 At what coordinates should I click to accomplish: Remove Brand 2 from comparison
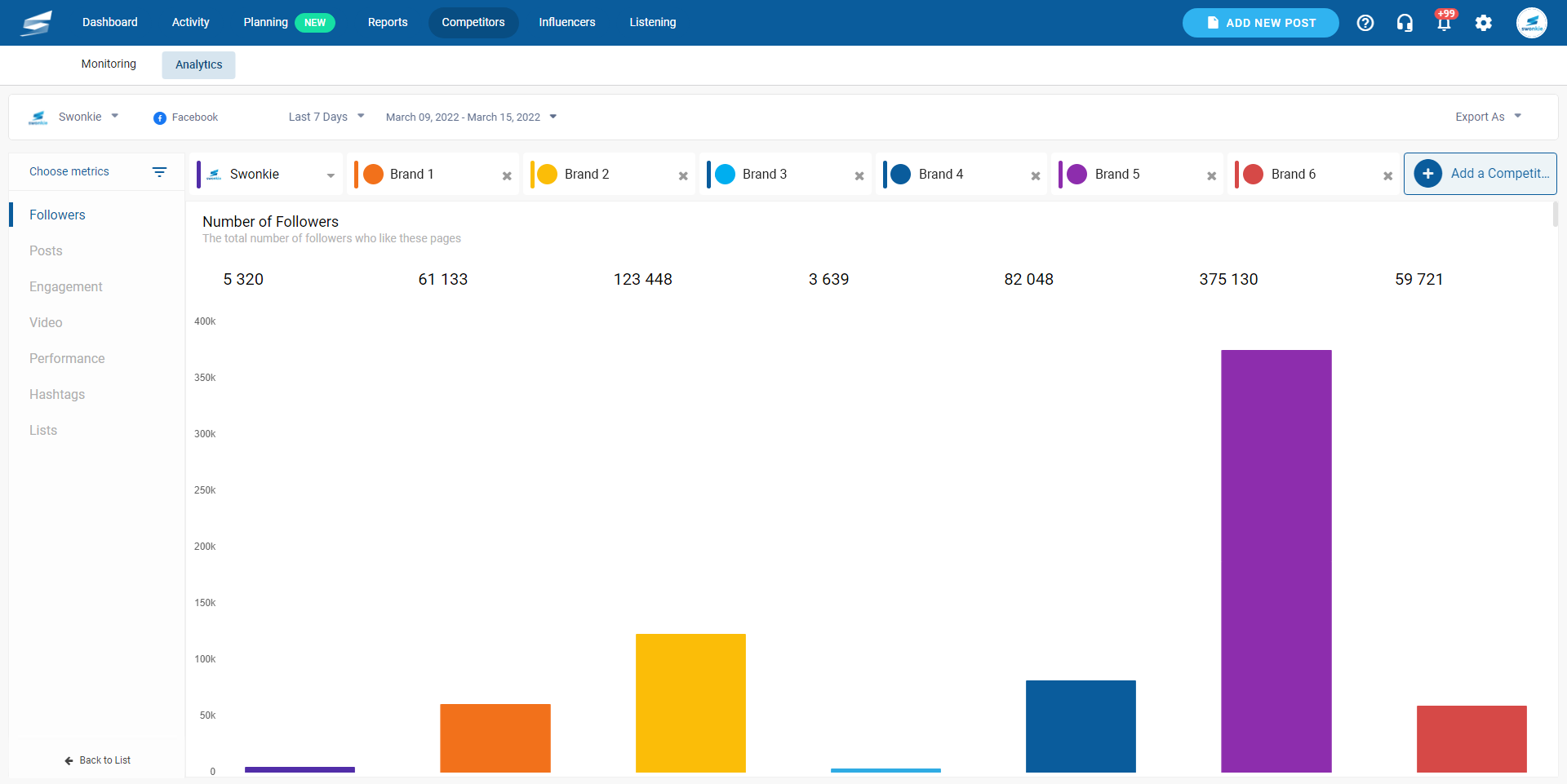coord(683,176)
